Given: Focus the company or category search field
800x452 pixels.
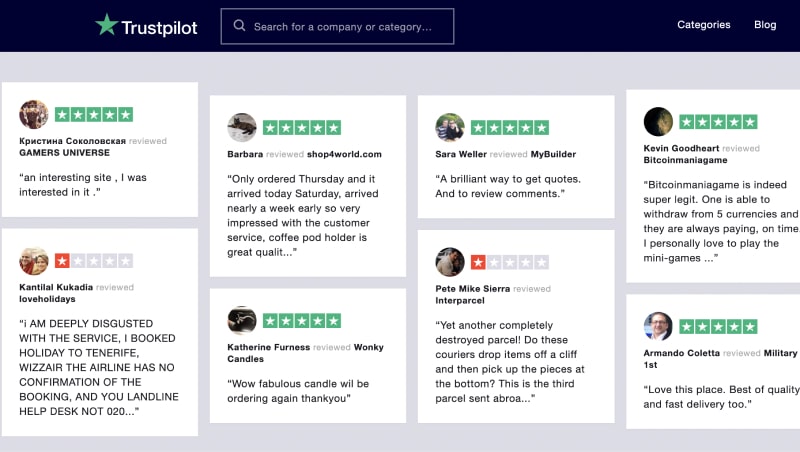Looking at the screenshot, I should pos(346,26).
